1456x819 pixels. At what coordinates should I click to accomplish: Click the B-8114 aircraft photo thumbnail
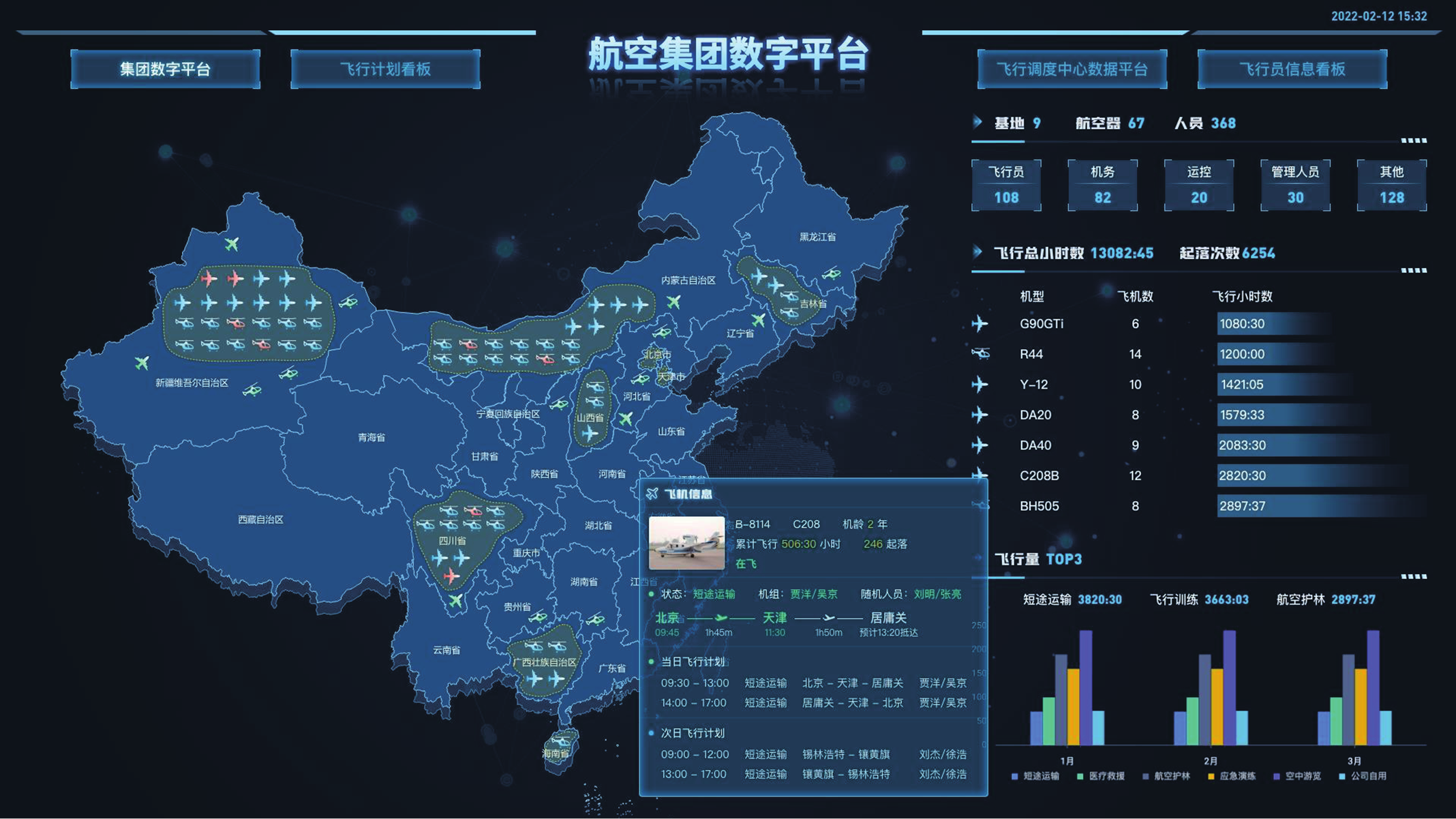tap(686, 543)
